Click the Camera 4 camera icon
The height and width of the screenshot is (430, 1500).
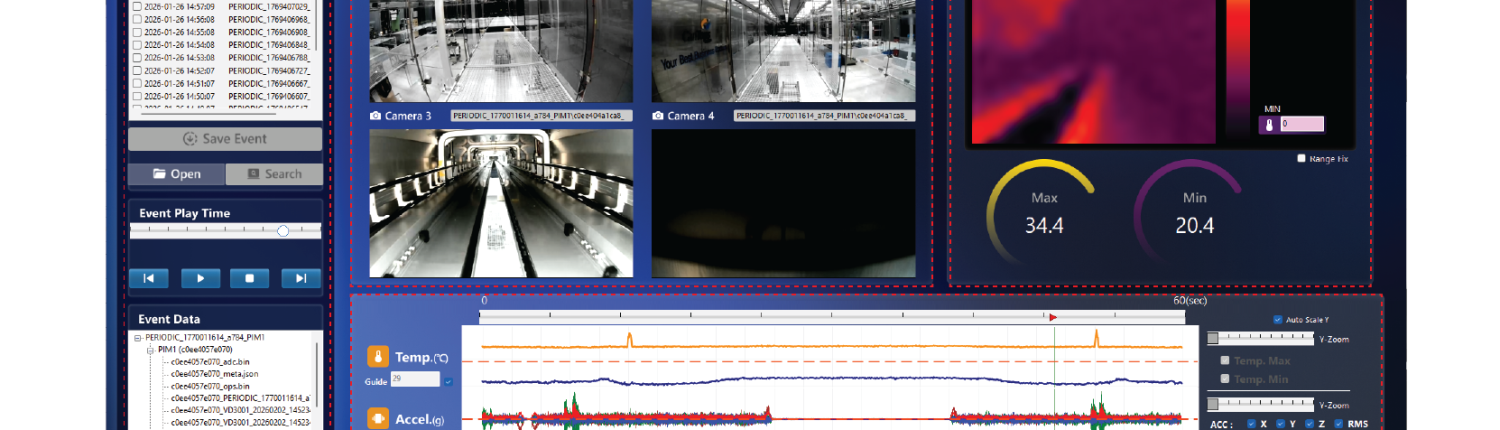(x=659, y=116)
